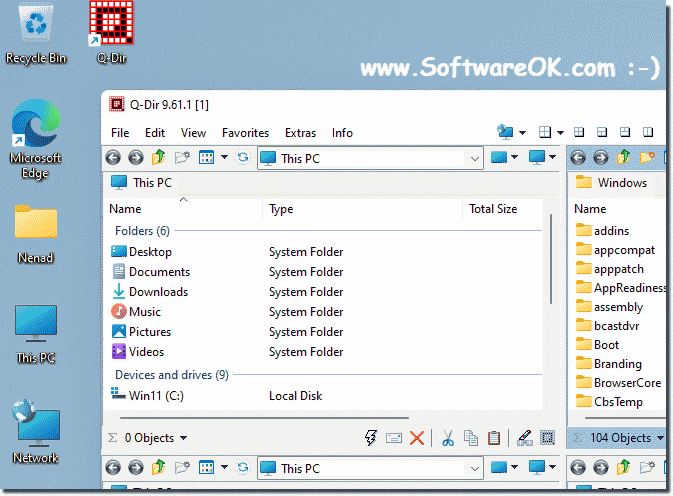This screenshot has height=496, width=673.
Task: Select the Downloads system folder
Action: pyautogui.click(x=150, y=292)
